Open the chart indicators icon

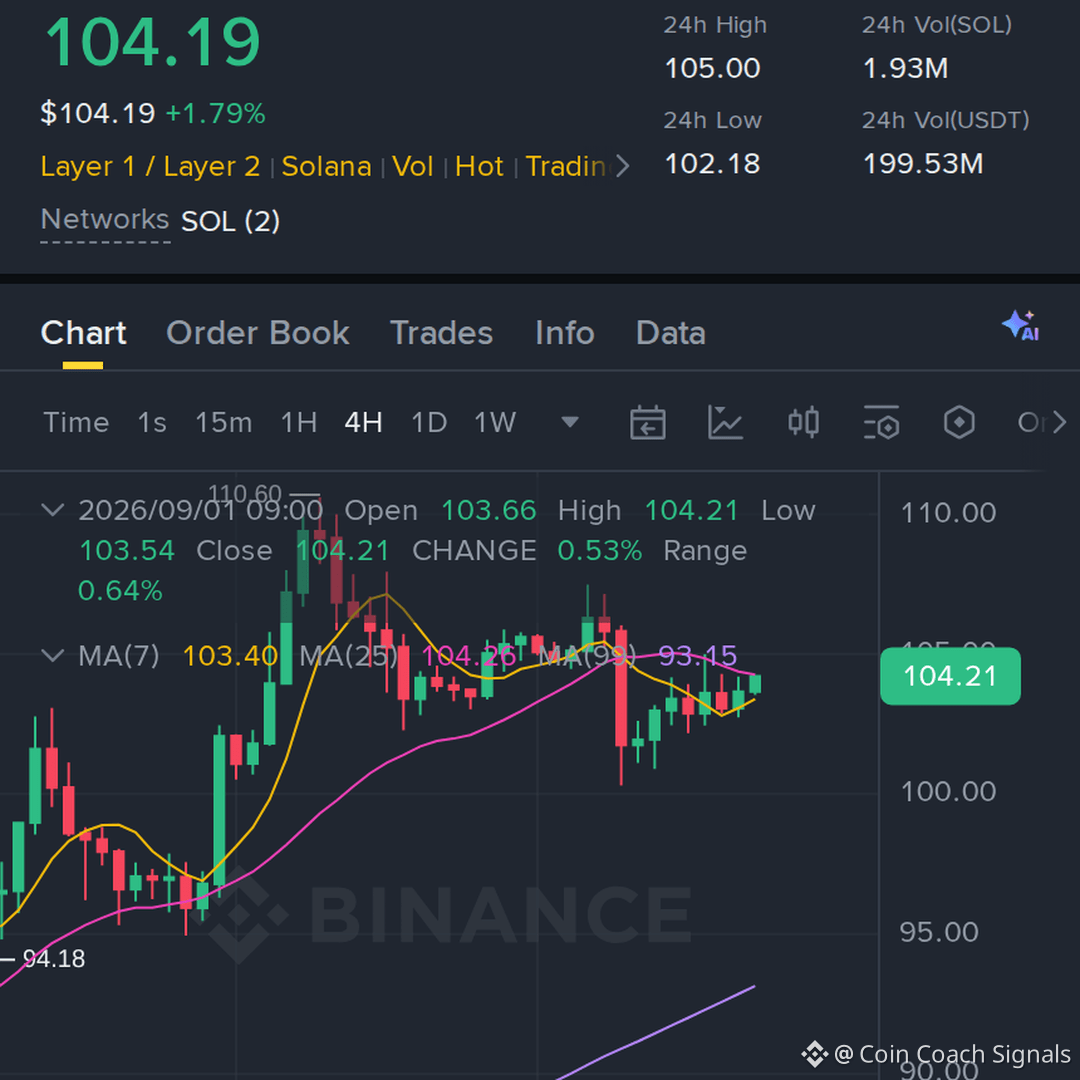[725, 422]
